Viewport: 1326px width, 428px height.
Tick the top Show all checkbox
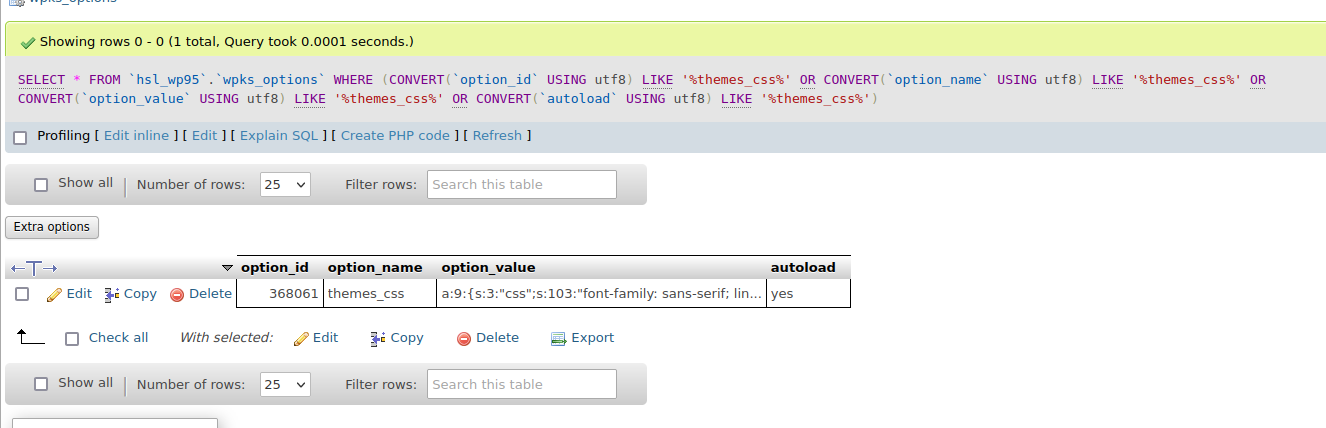pos(41,185)
